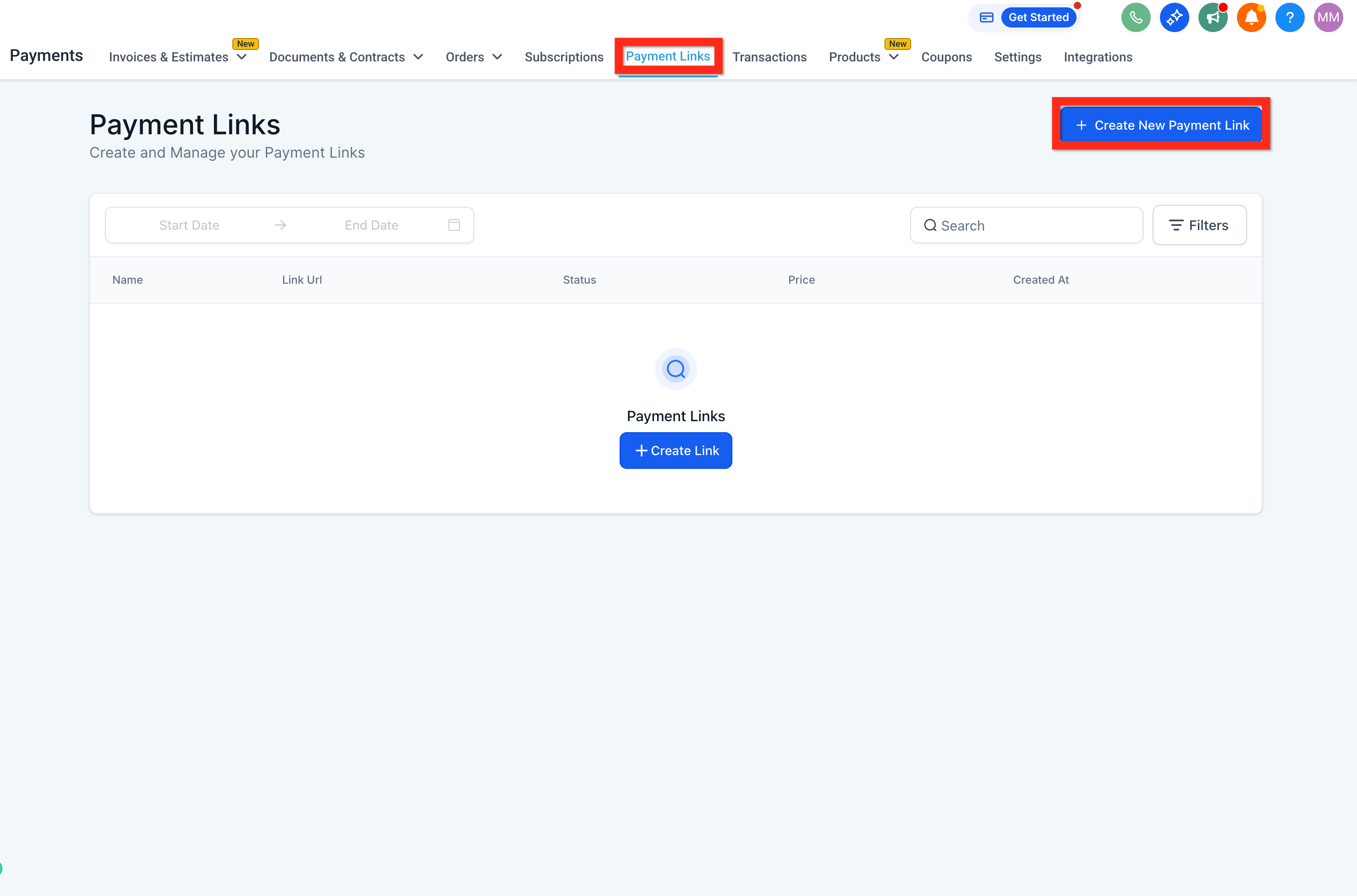Click the calendar icon in date range field
The image size is (1357, 896).
(454, 225)
